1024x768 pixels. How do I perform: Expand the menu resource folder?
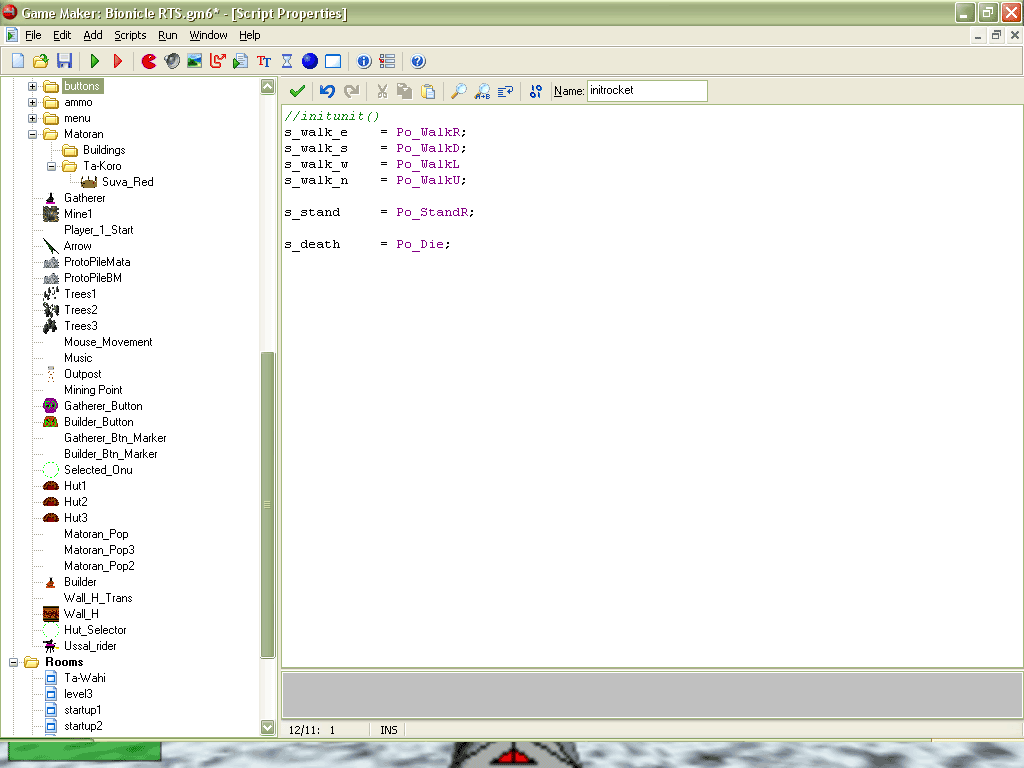31,117
